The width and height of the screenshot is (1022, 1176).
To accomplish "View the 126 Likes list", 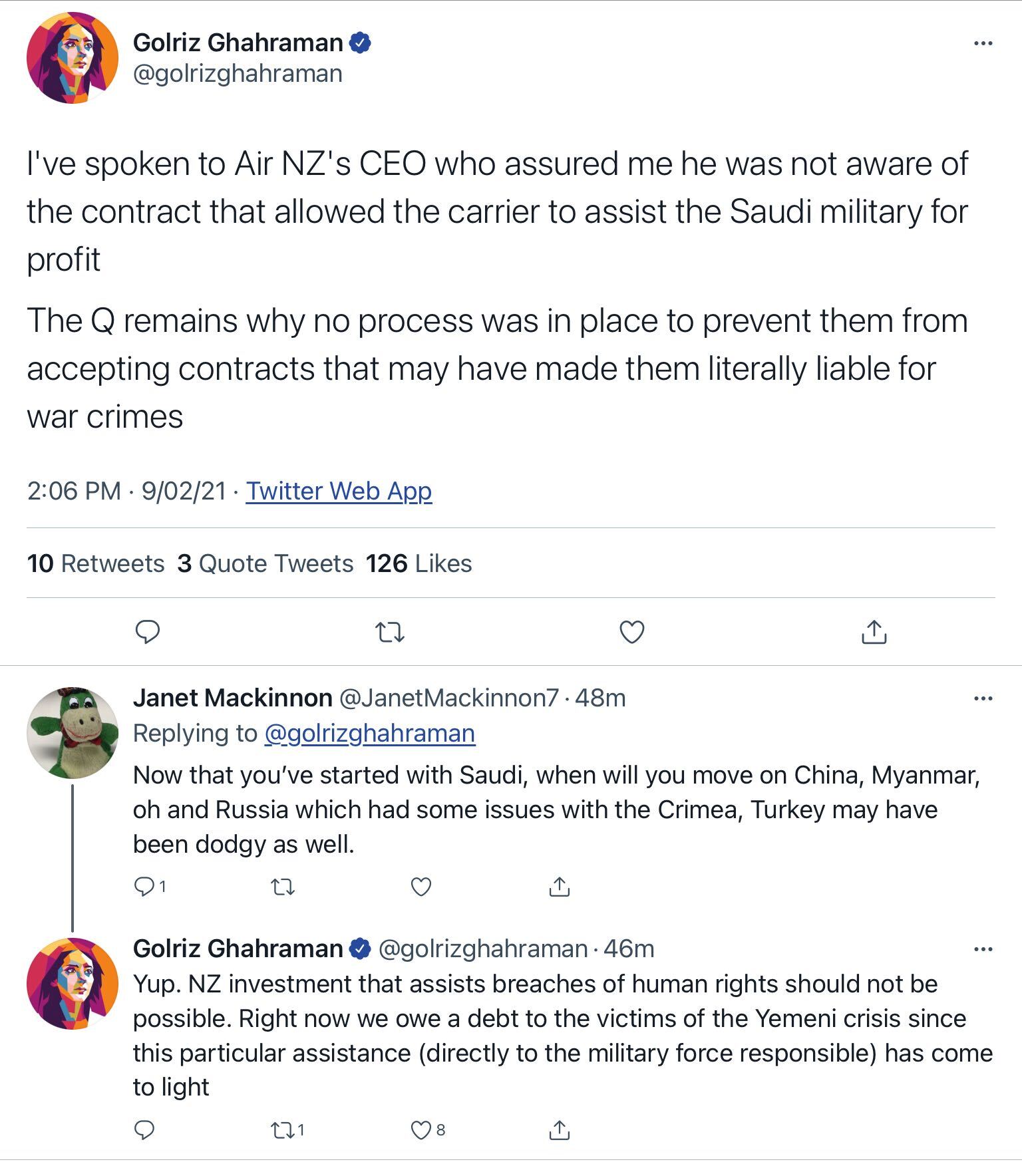I will [419, 563].
